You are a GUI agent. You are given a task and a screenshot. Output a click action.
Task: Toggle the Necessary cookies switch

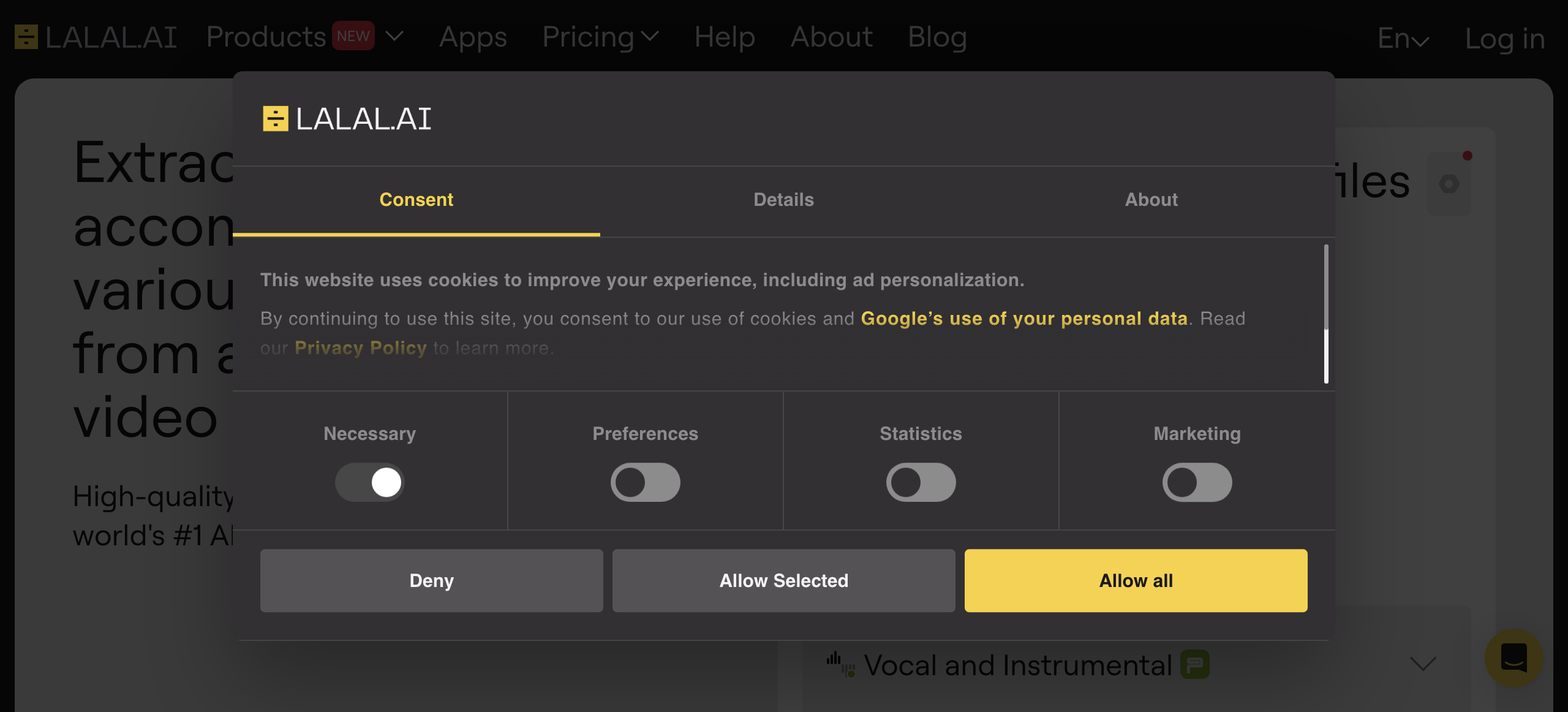pos(370,482)
